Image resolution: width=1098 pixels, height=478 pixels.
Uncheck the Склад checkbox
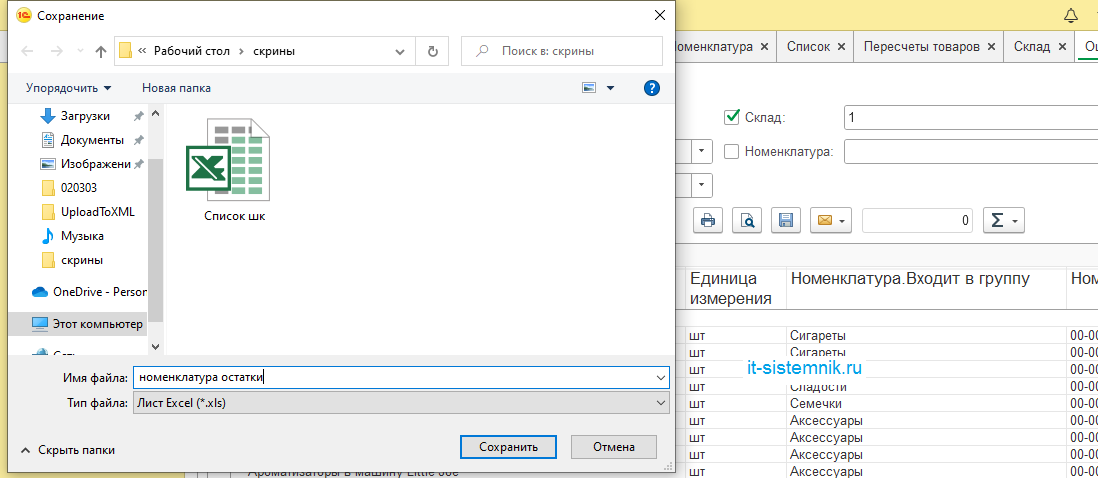tap(731, 117)
